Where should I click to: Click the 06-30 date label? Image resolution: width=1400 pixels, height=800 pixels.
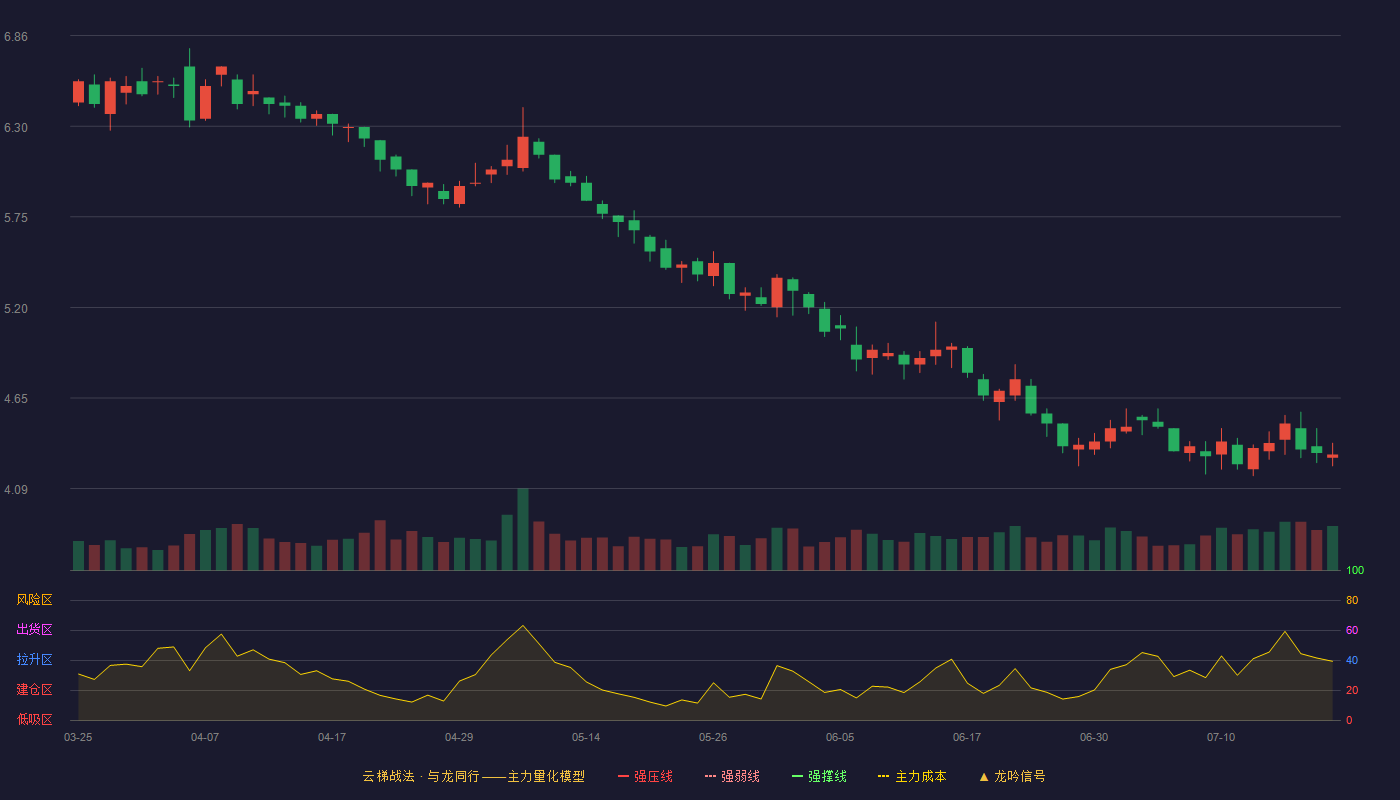tap(1094, 737)
